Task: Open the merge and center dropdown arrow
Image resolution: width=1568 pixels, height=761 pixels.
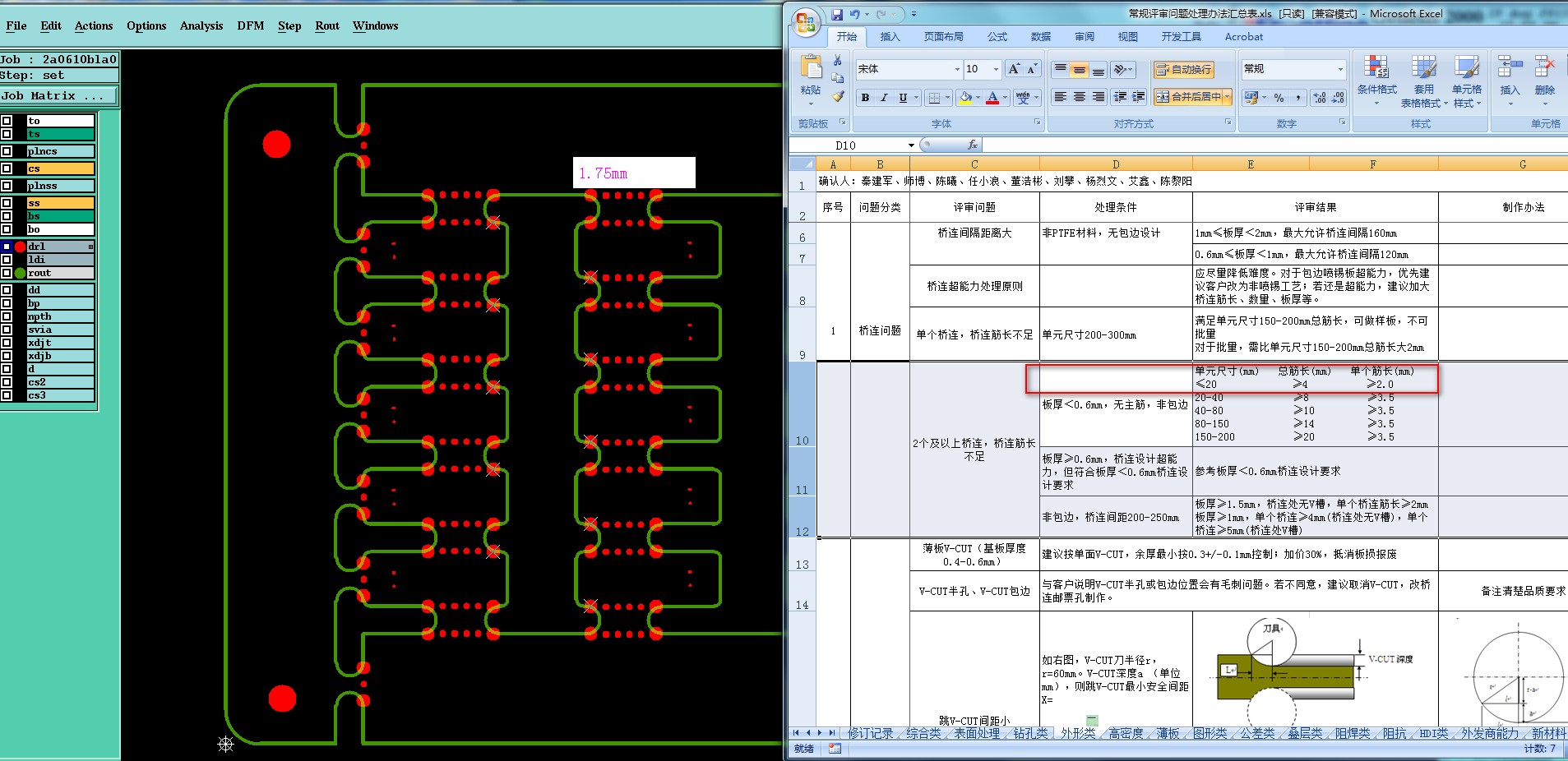Action: [1227, 97]
